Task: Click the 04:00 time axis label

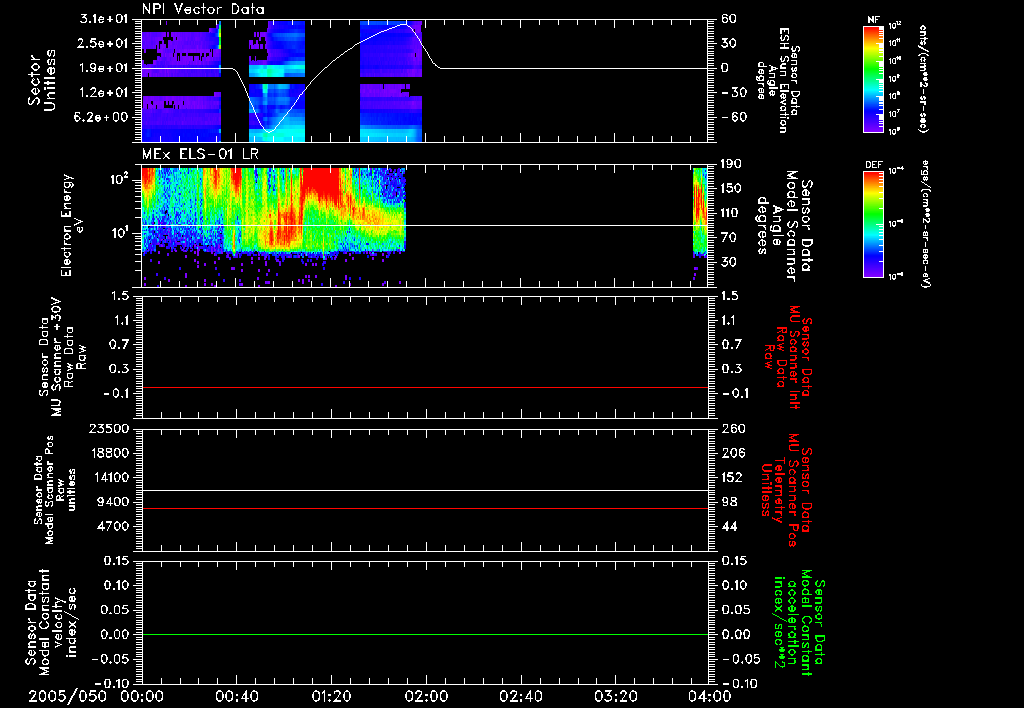Action: (709, 696)
